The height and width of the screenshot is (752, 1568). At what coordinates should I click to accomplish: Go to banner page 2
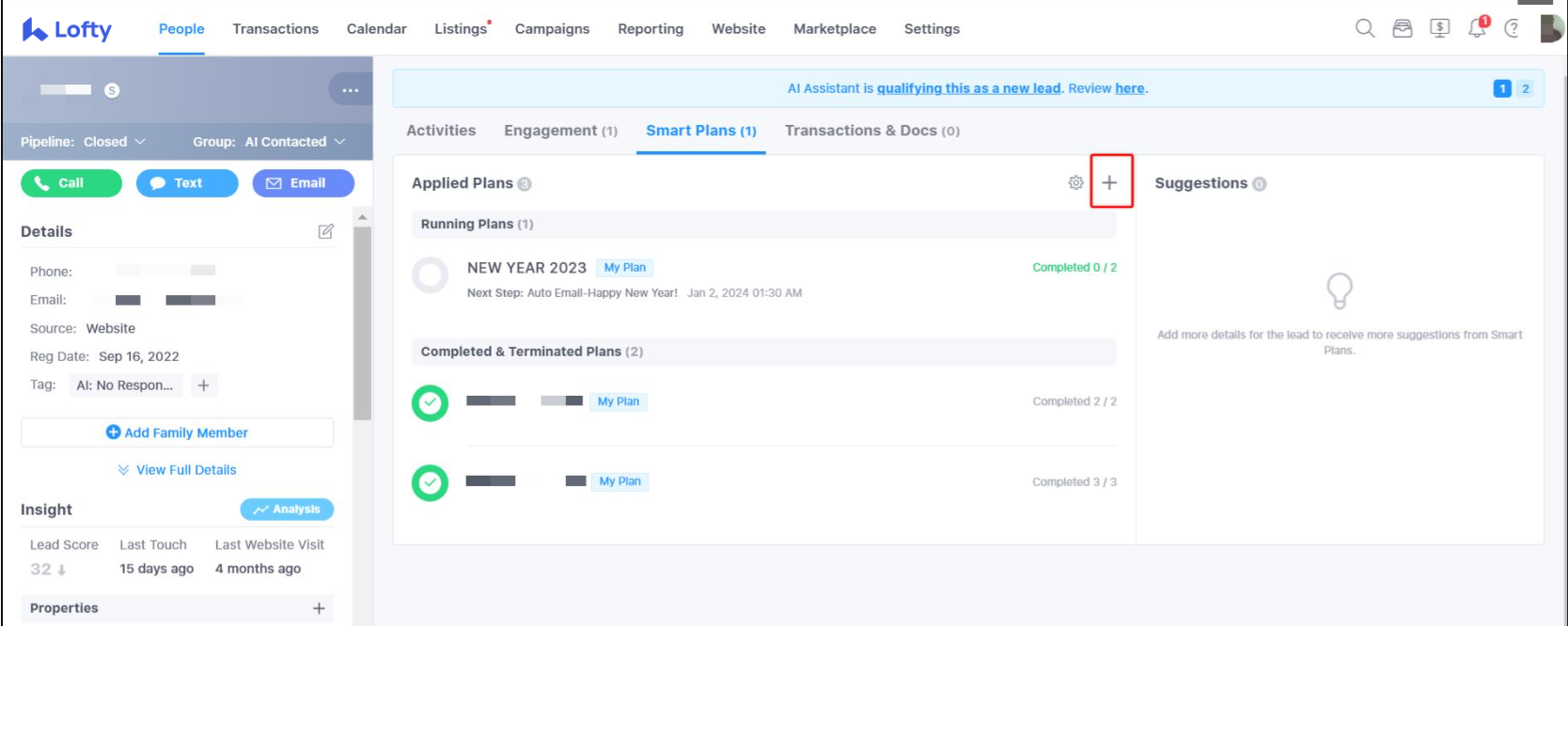click(x=1525, y=88)
